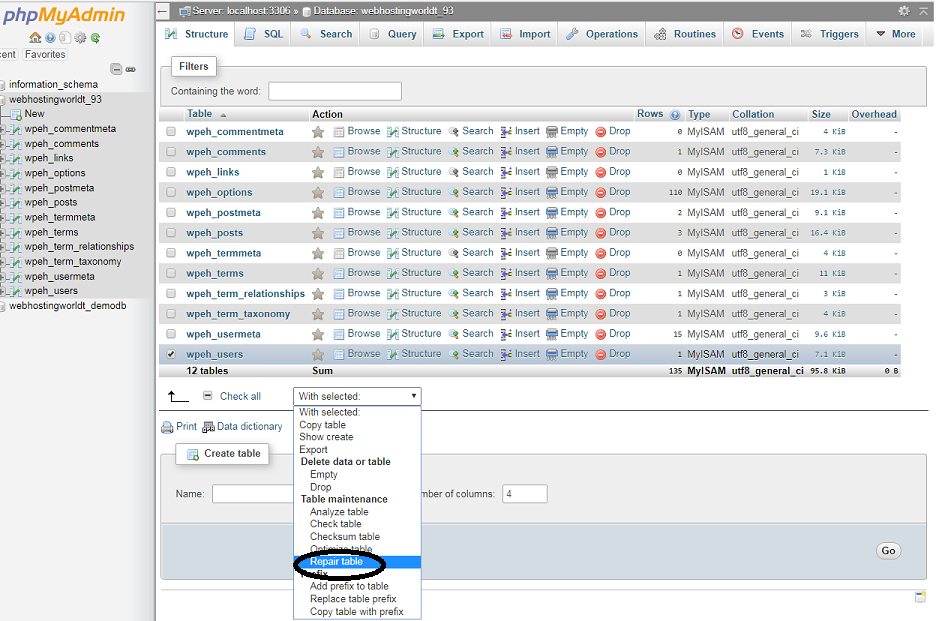Click favorite star for wpeh_posts
Image resolution: width=949 pixels, height=621 pixels.
pos(318,233)
